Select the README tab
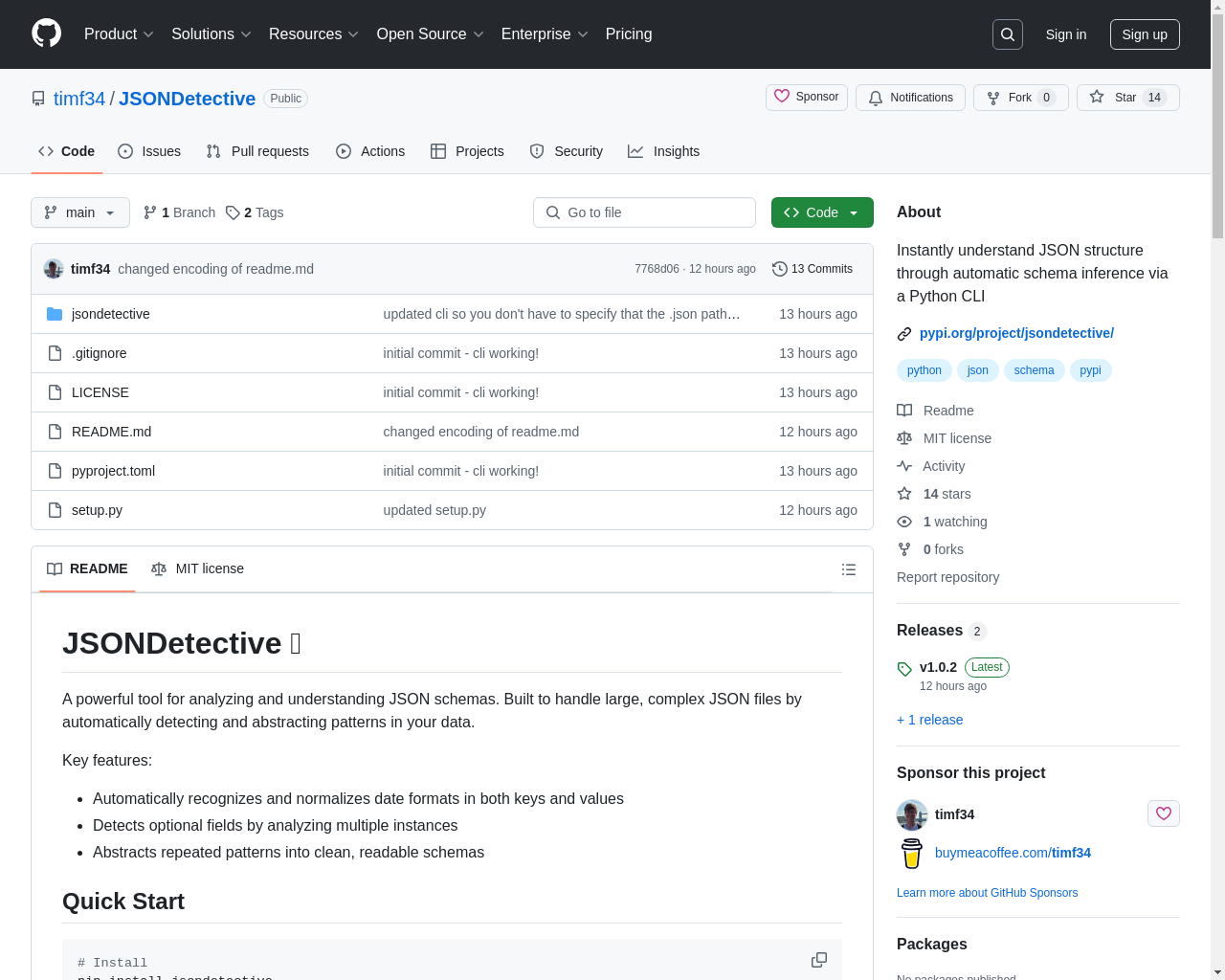 (x=87, y=568)
